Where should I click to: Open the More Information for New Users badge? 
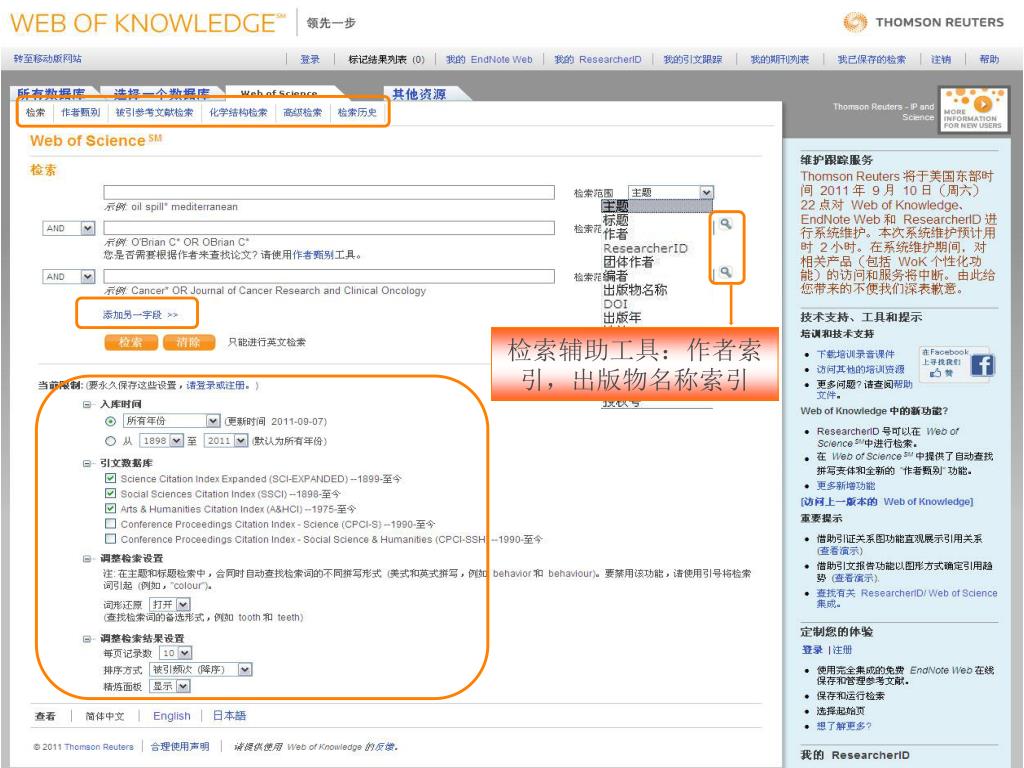(972, 110)
